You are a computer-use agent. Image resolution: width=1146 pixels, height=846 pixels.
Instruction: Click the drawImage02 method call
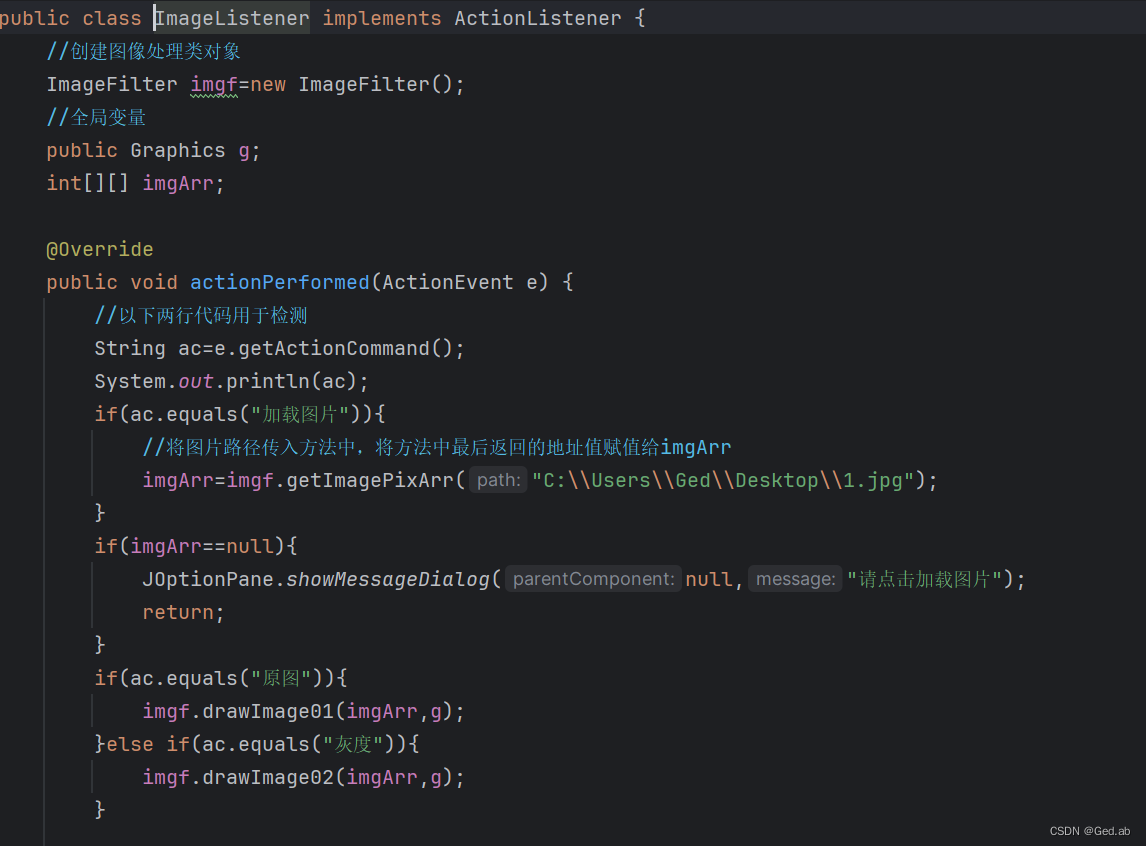pyautogui.click(x=267, y=777)
